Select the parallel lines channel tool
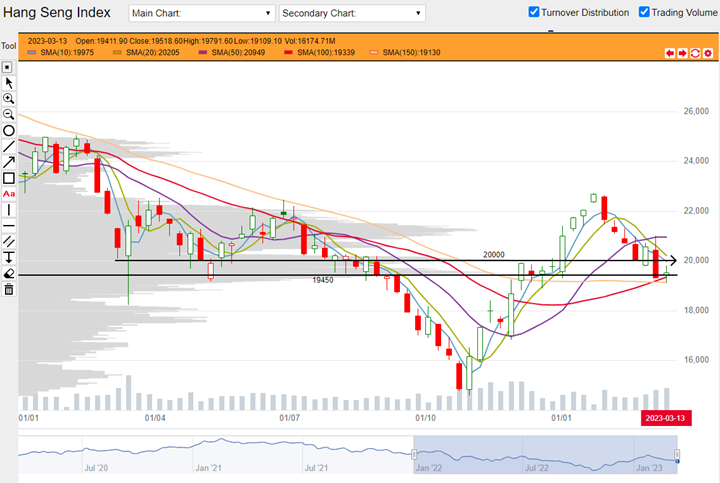The height and width of the screenshot is (483, 720). [x=9, y=241]
